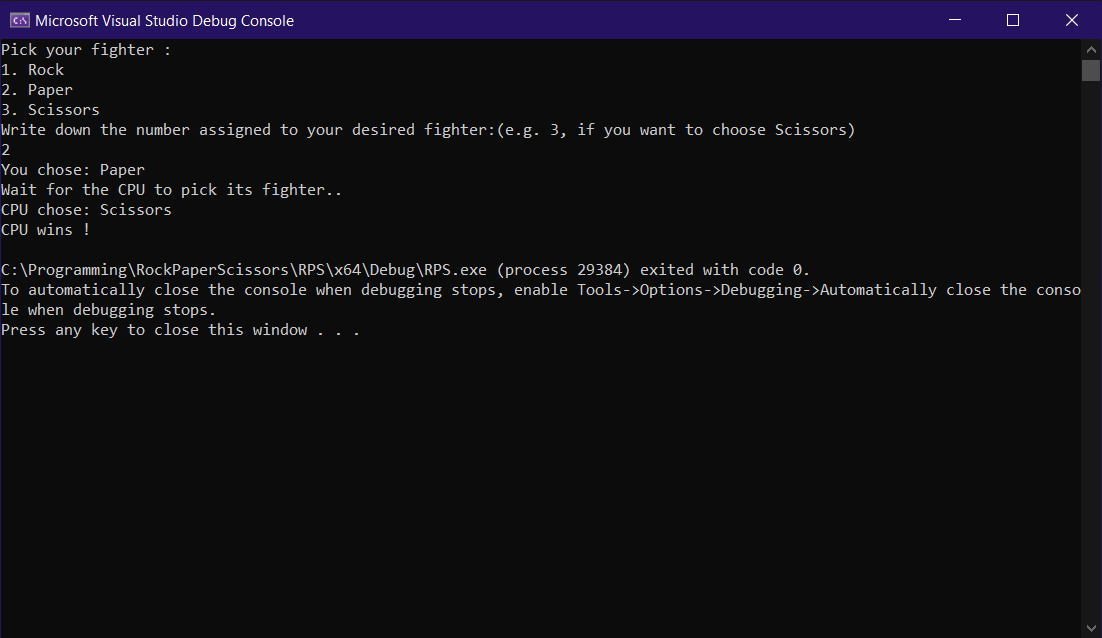
Task: Click option 3. Scissors in the list
Action: 50,109
